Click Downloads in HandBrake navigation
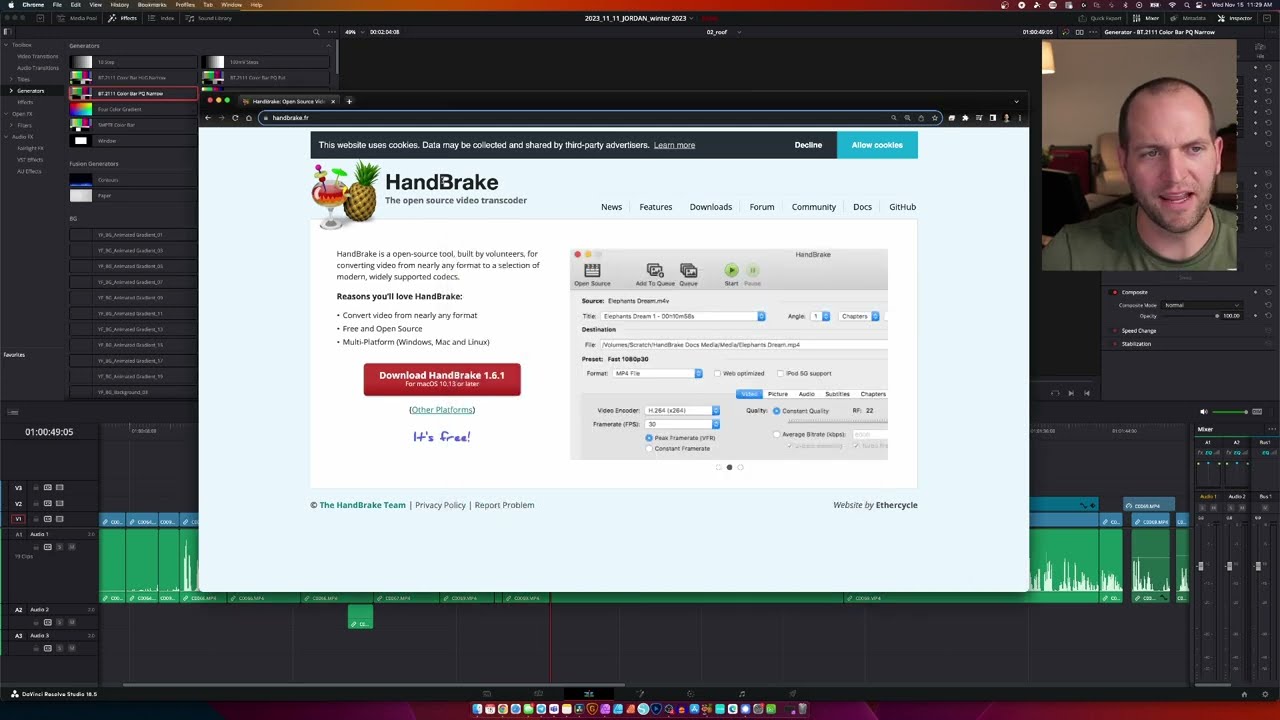Image resolution: width=1280 pixels, height=720 pixels. click(711, 207)
